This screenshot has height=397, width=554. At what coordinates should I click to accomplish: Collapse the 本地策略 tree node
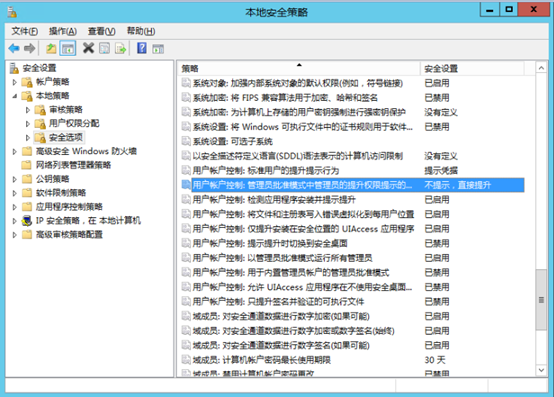[x=14, y=96]
